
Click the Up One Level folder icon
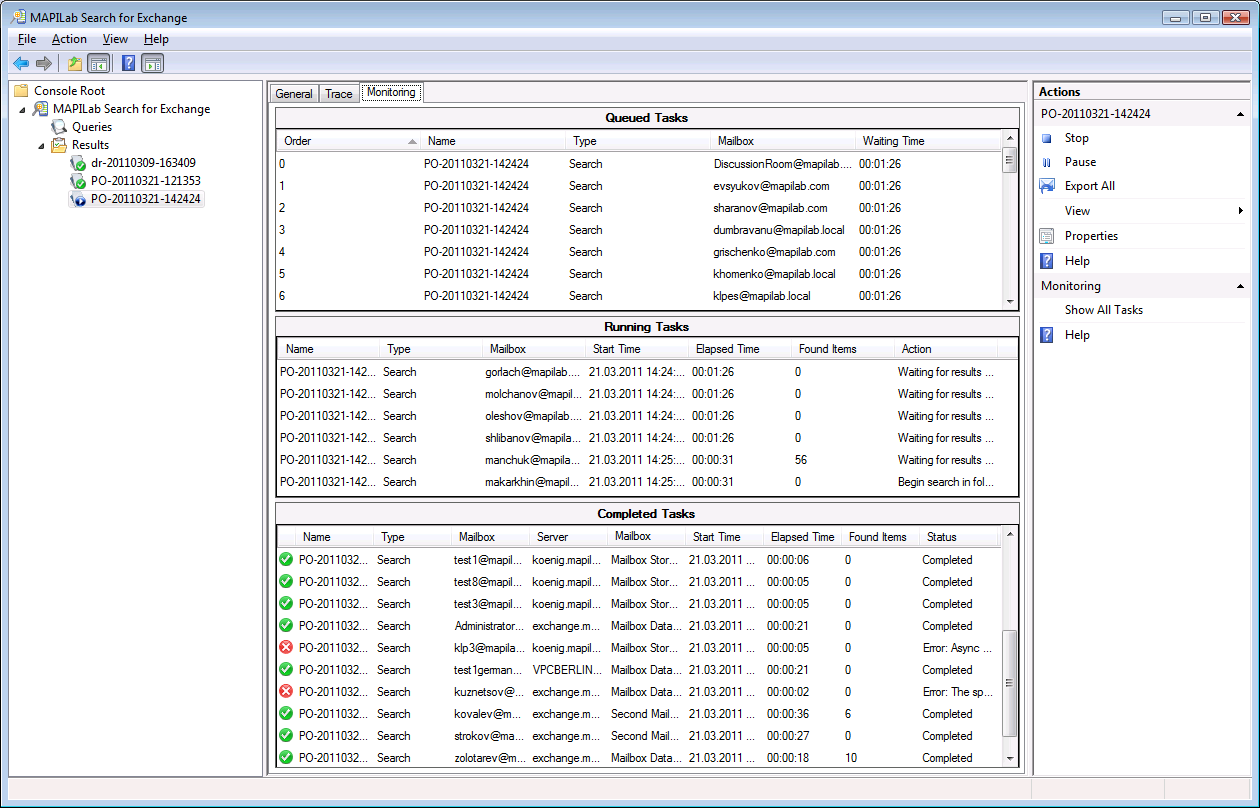point(74,64)
